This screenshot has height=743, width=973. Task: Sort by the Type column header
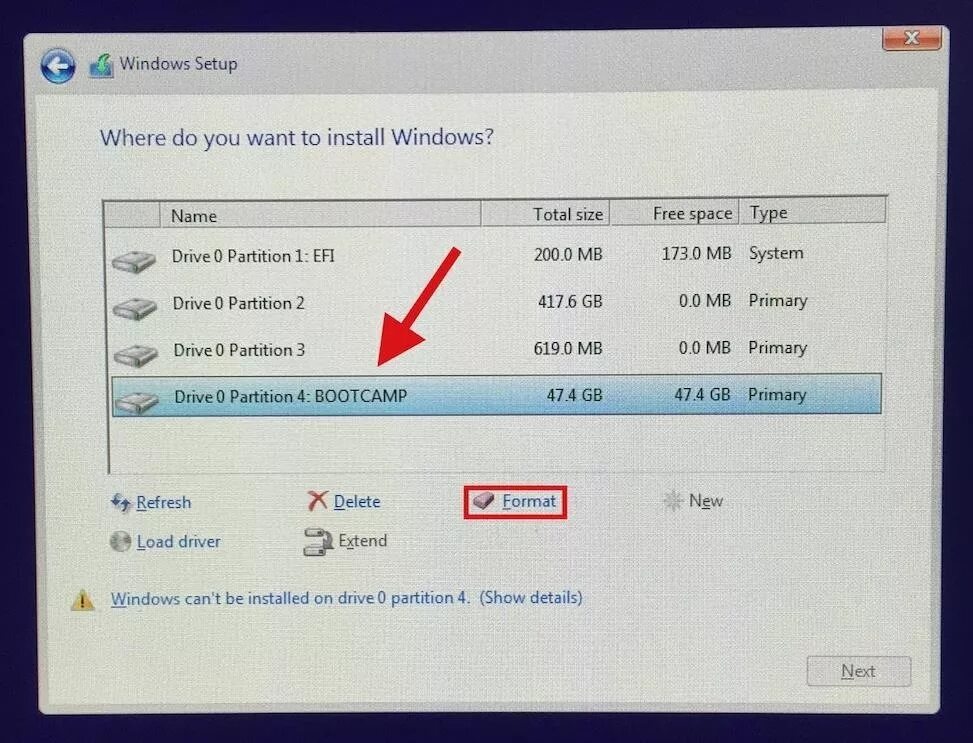tap(812, 212)
